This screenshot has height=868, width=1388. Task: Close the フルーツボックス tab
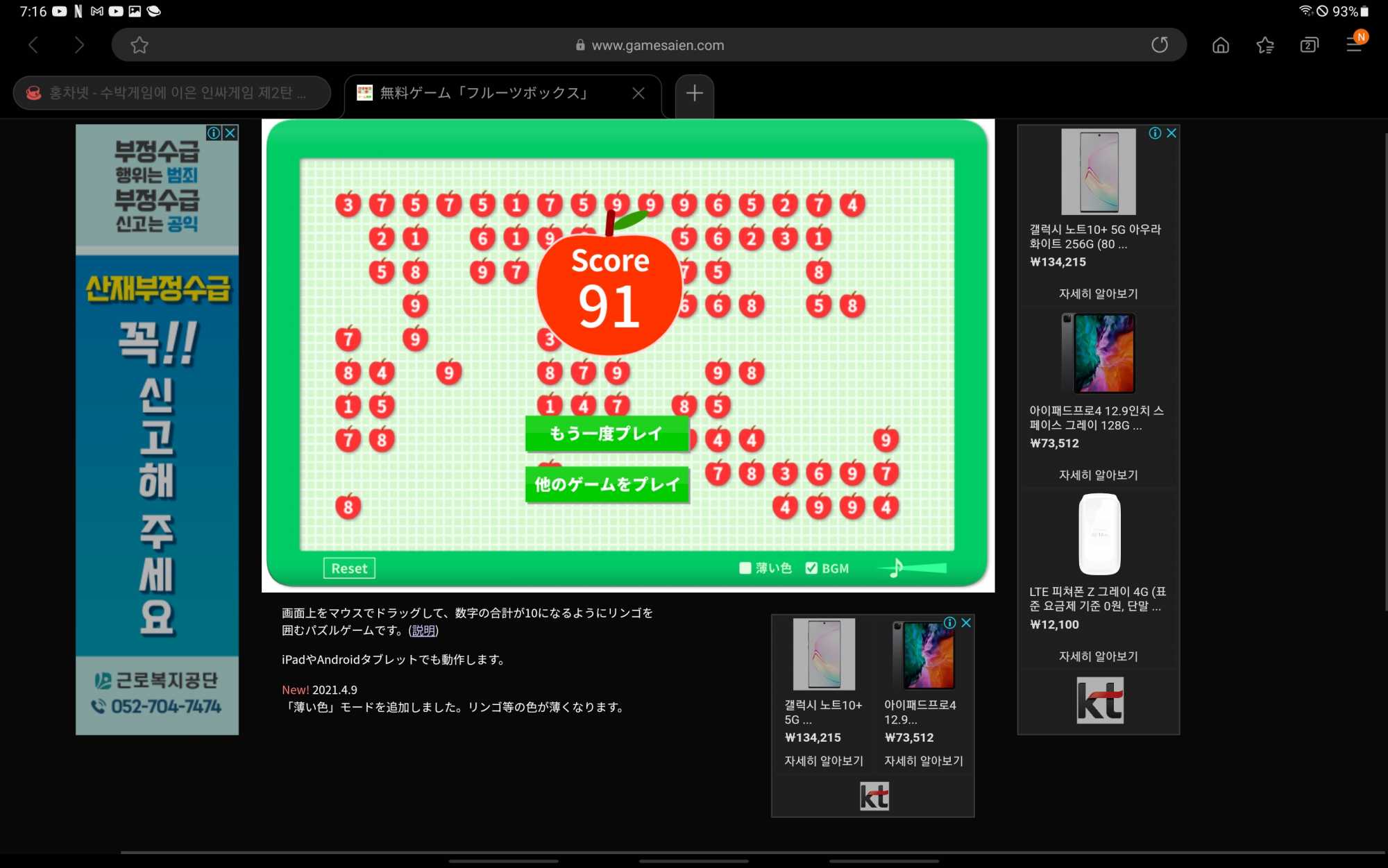[x=638, y=93]
